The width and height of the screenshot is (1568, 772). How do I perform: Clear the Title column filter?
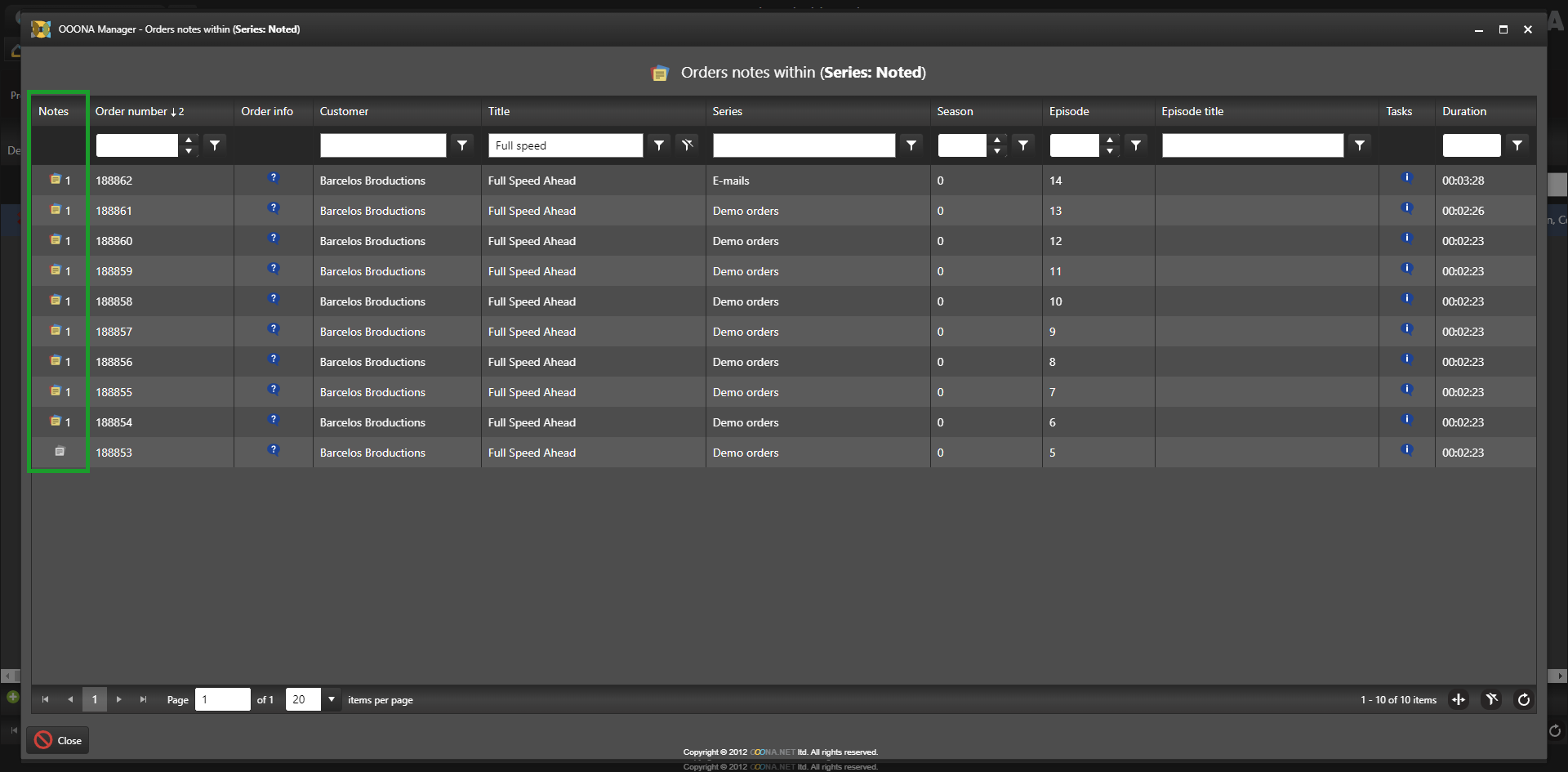click(x=688, y=145)
